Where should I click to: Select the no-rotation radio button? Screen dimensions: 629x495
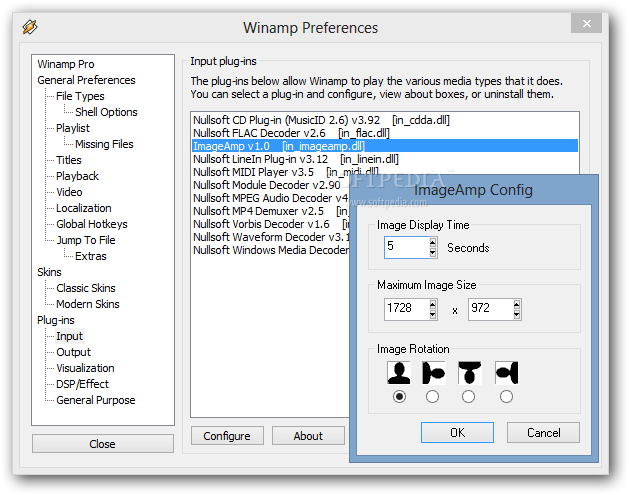(399, 397)
